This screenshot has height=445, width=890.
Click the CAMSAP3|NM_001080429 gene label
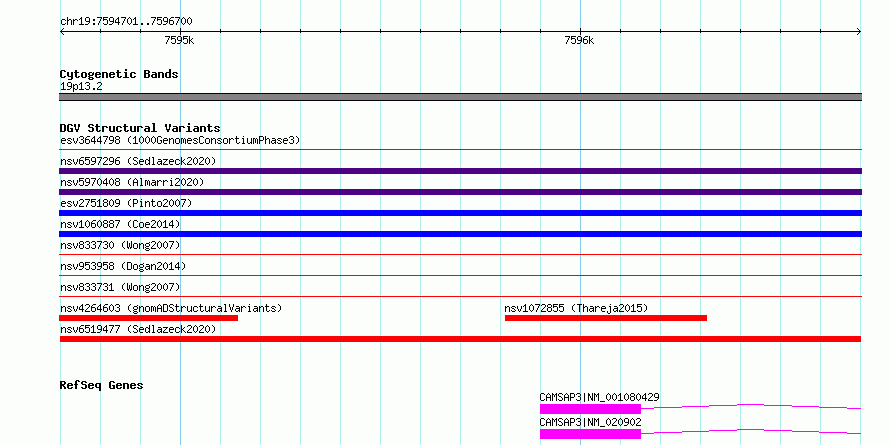[599, 397]
